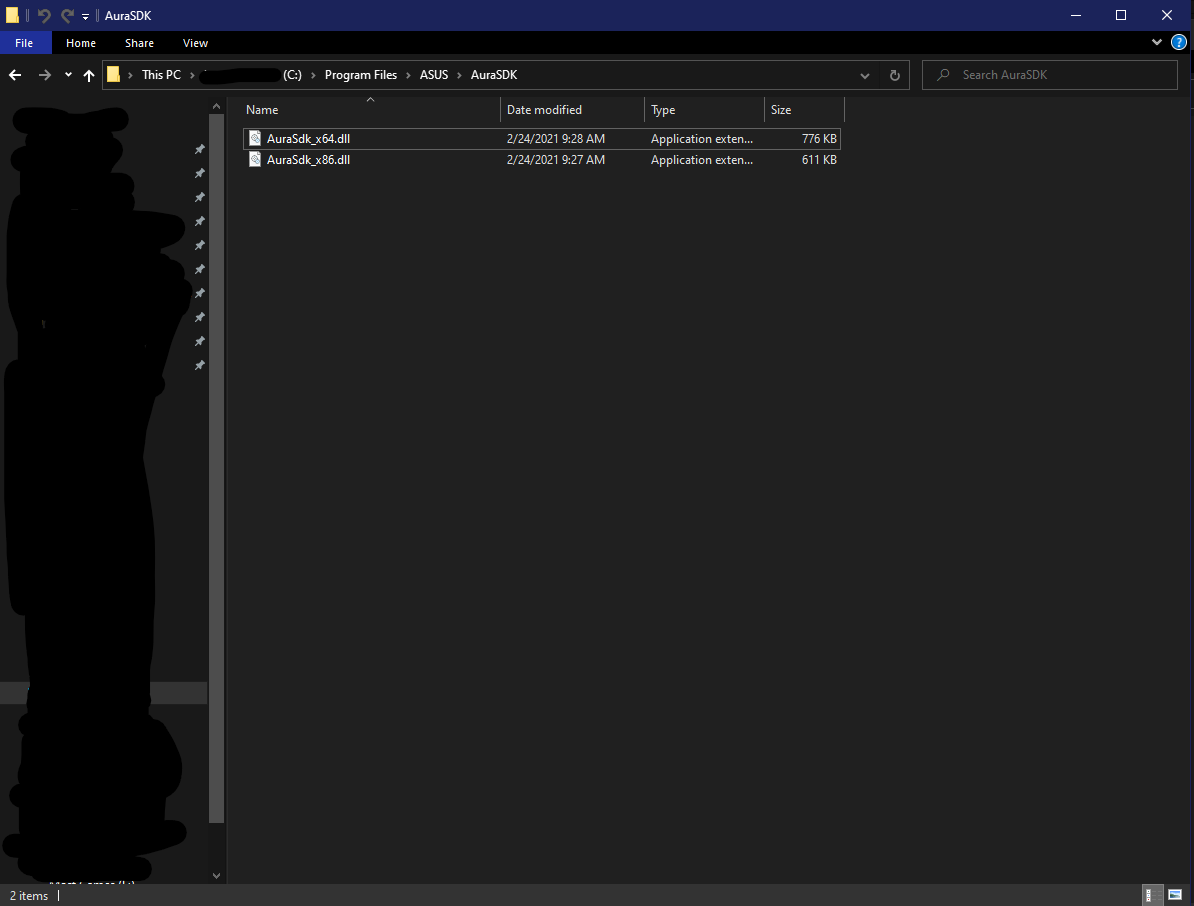Screen dimensions: 1194x906
Task: Expand the chevron after ASUS breadcrumb
Action: click(x=459, y=75)
